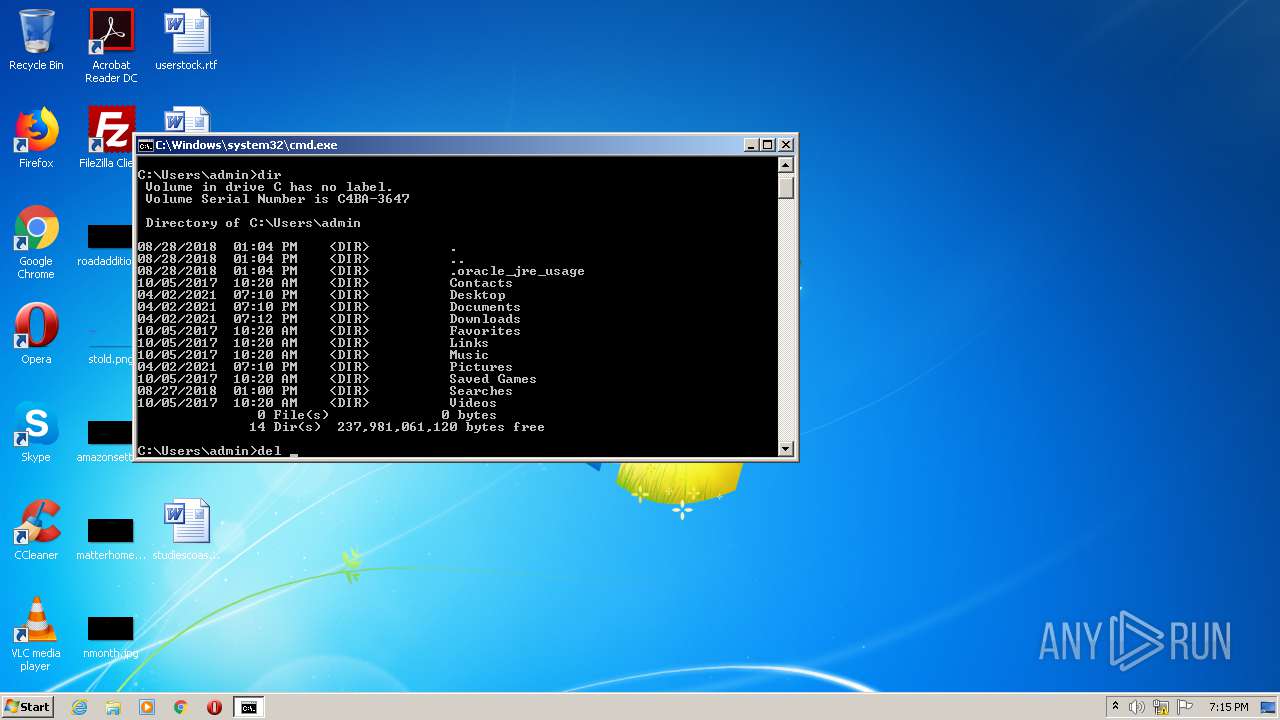Click the 'Music' directory entry

469,355
